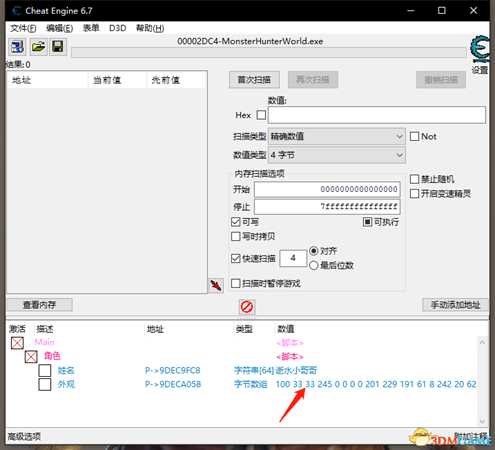495x450 pixels.
Task: Open the 文件(F) menu
Action: pyautogui.click(x=23, y=28)
